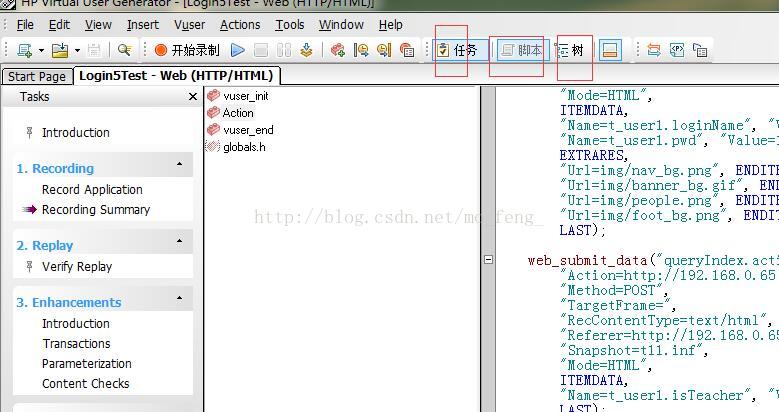Open the File menu

tap(25, 25)
